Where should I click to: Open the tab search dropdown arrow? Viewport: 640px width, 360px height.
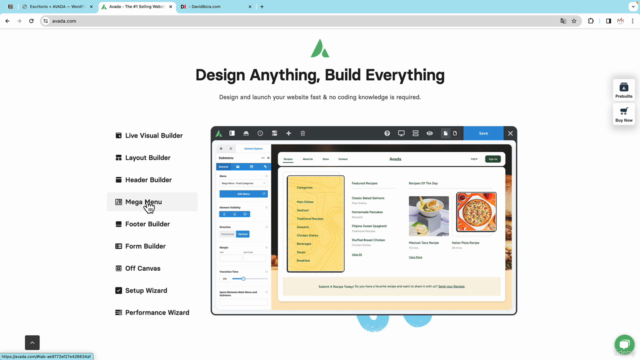(x=633, y=7)
